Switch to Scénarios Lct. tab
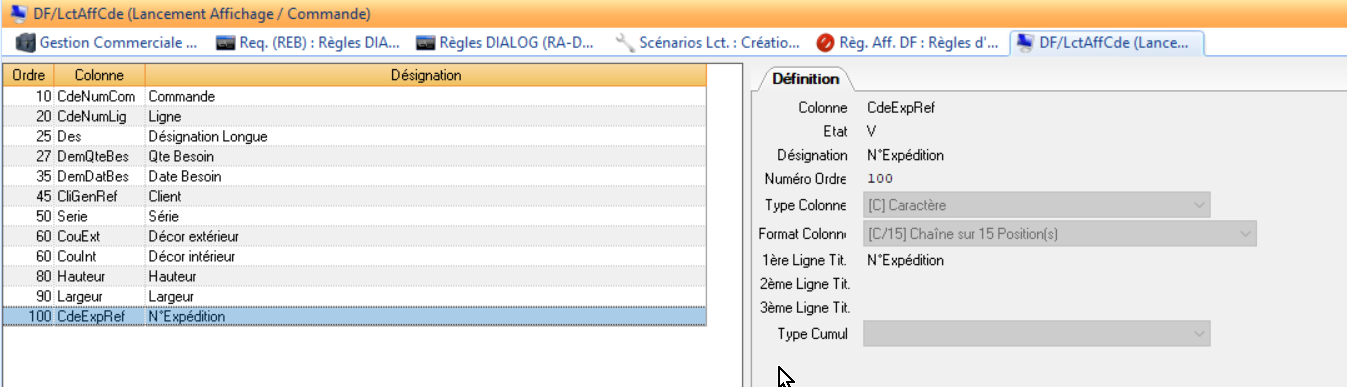This screenshot has width=1347, height=387. (708, 43)
